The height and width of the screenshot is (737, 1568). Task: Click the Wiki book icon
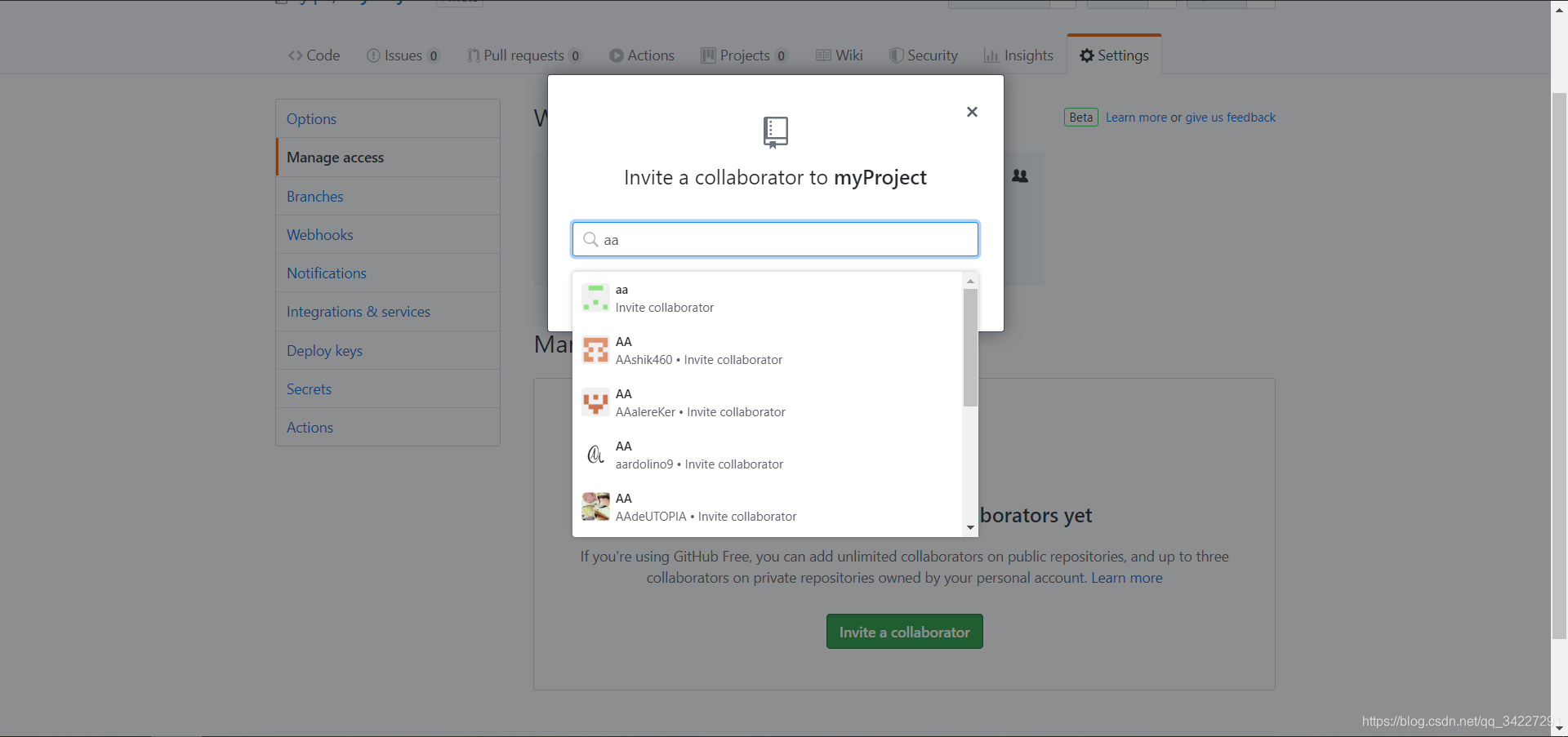(823, 55)
